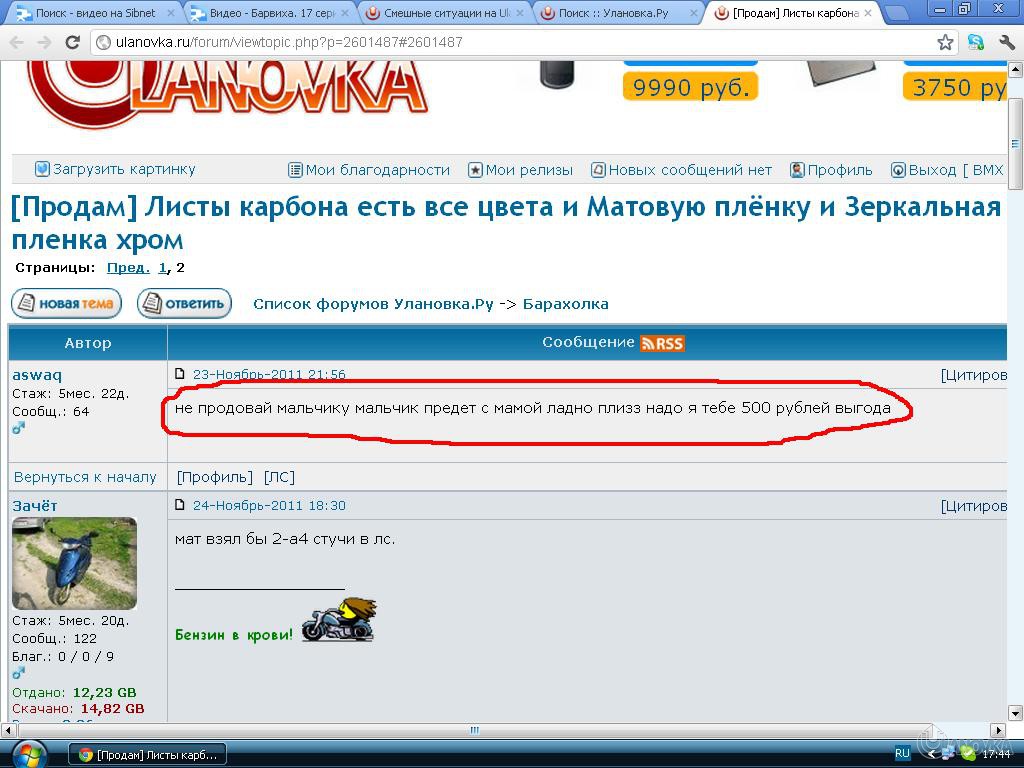1024x768 pixels.
Task: Close the Поиск - видео на Sibnet tab
Action: tap(171, 13)
